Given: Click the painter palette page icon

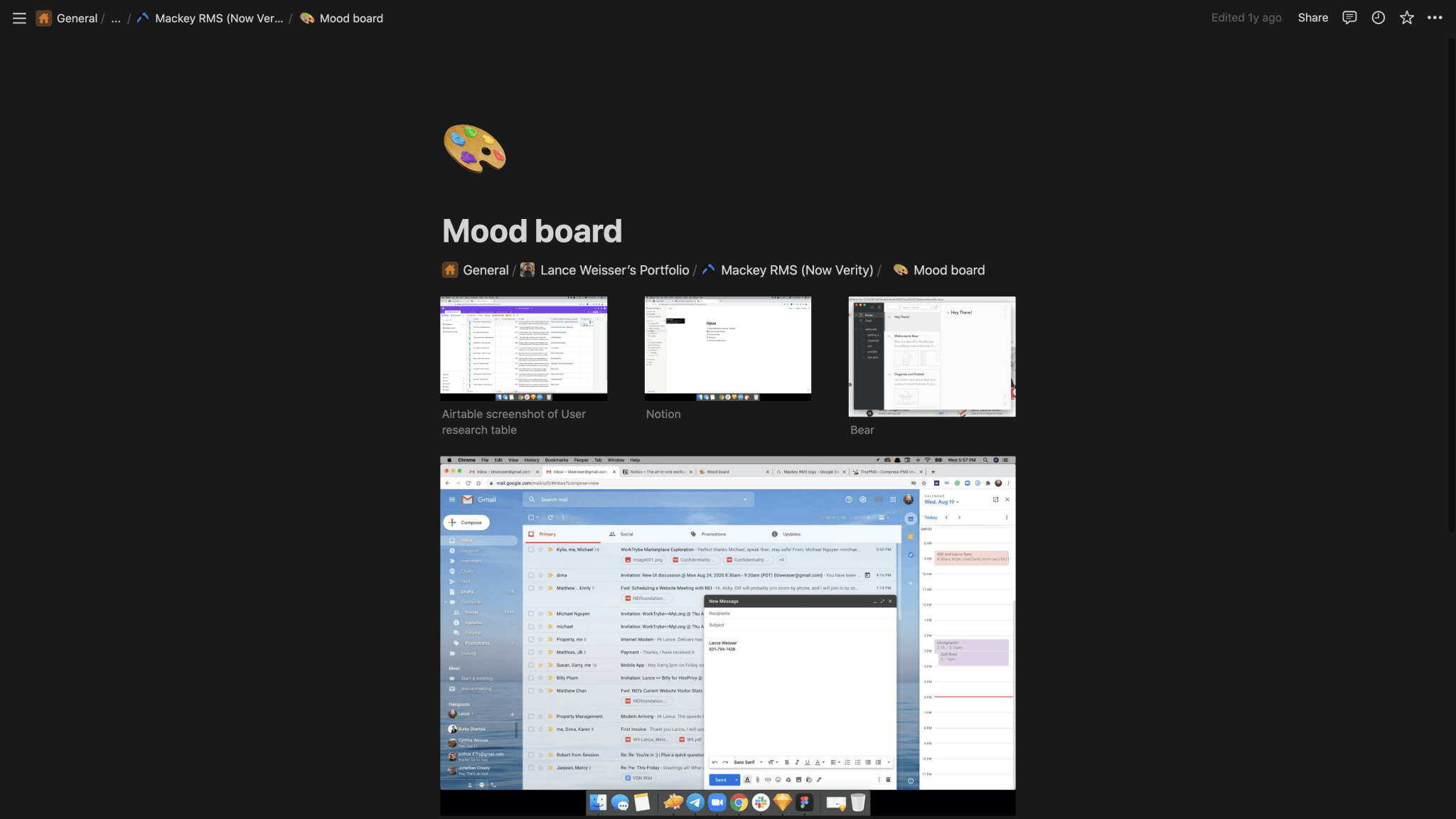Looking at the screenshot, I should [474, 148].
